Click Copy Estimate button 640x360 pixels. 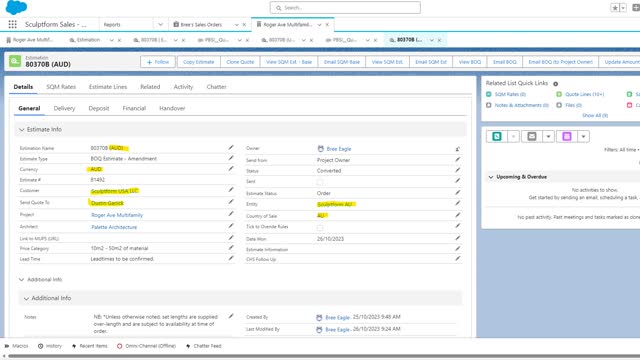click(x=198, y=62)
